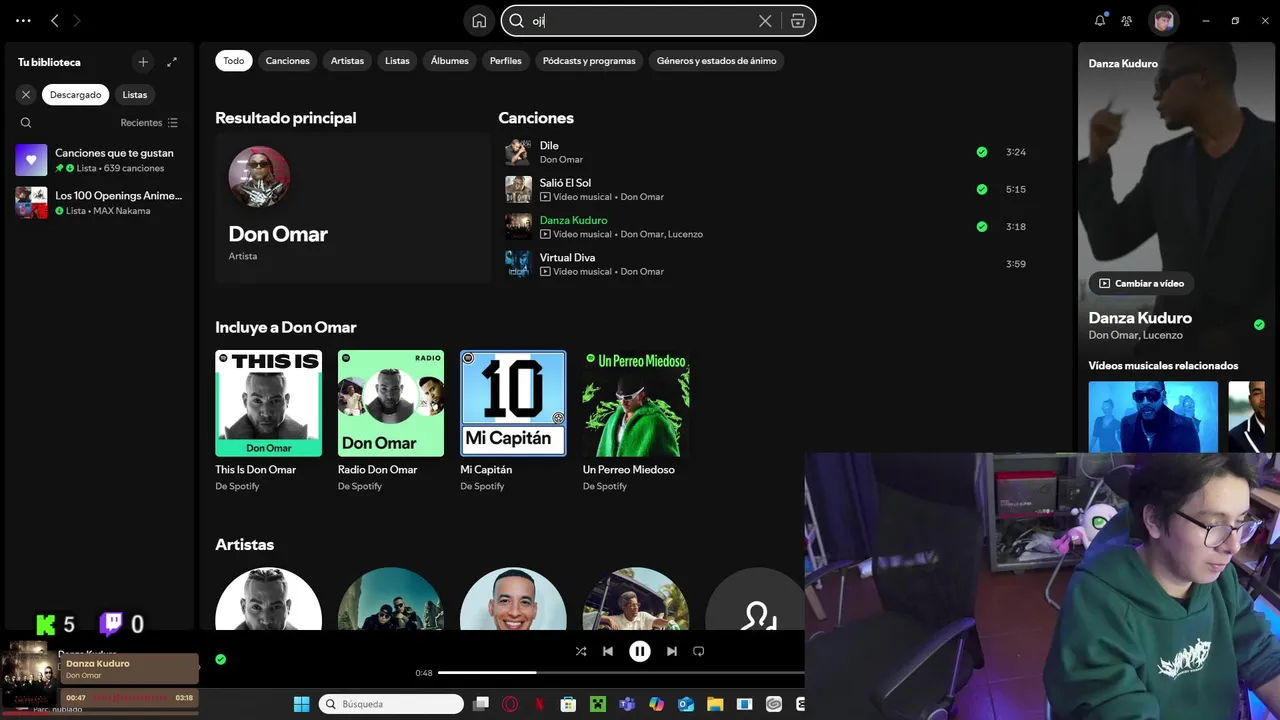Open Don Omar main result card

[353, 208]
